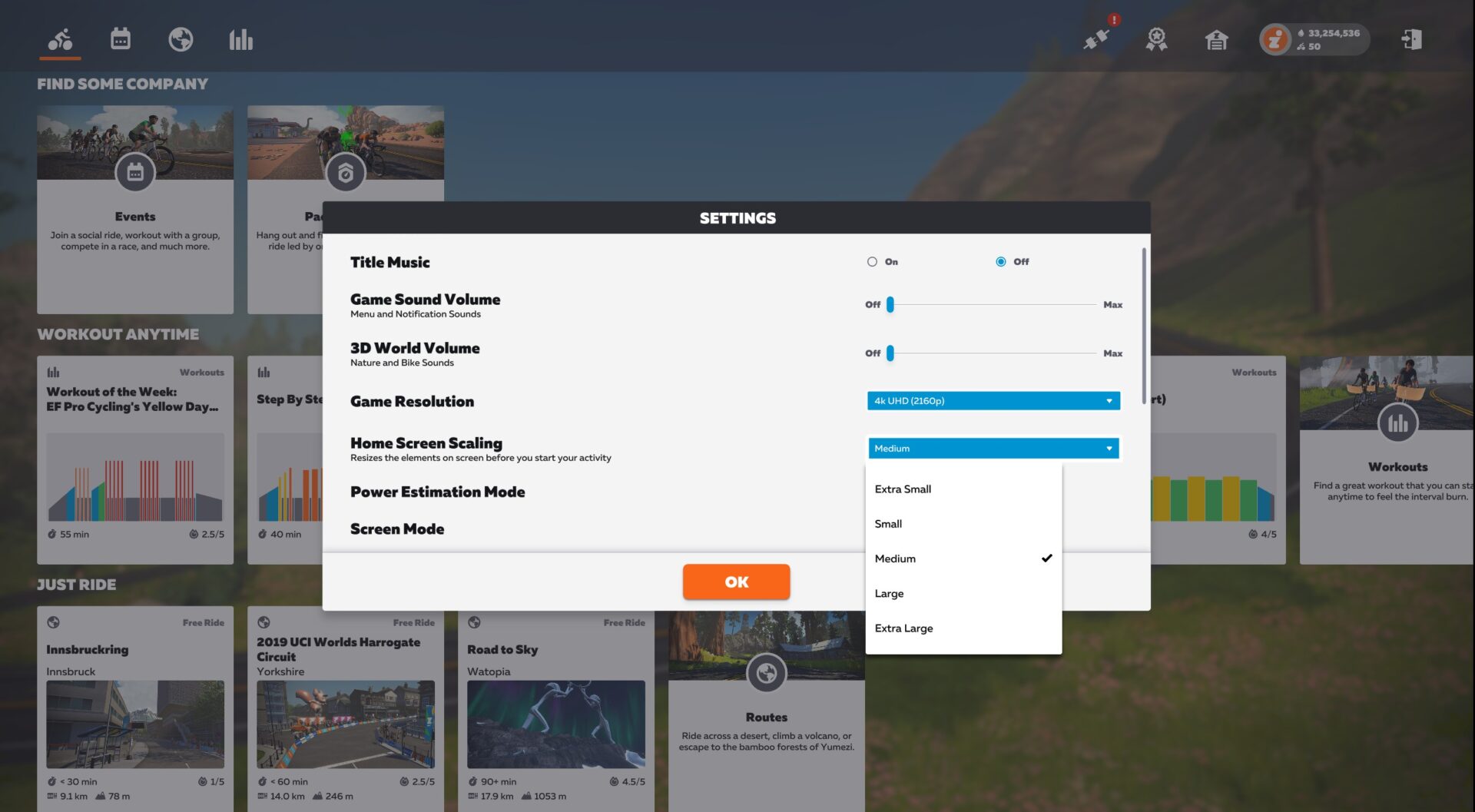This screenshot has height=812, width=1475.
Task: Open the Road to Sky free ride card
Action: click(556, 723)
